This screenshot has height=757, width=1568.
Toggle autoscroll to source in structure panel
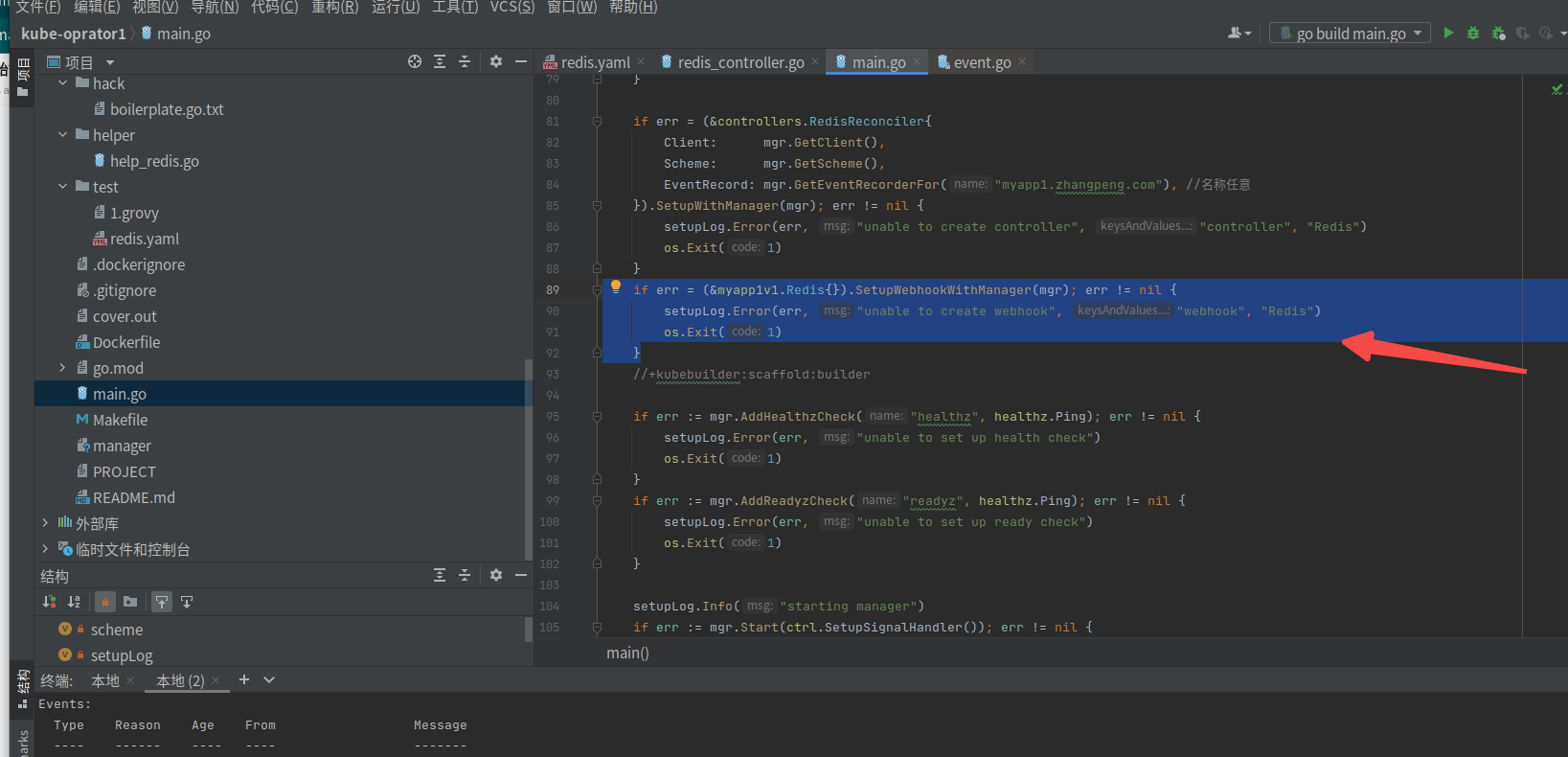coord(162,602)
